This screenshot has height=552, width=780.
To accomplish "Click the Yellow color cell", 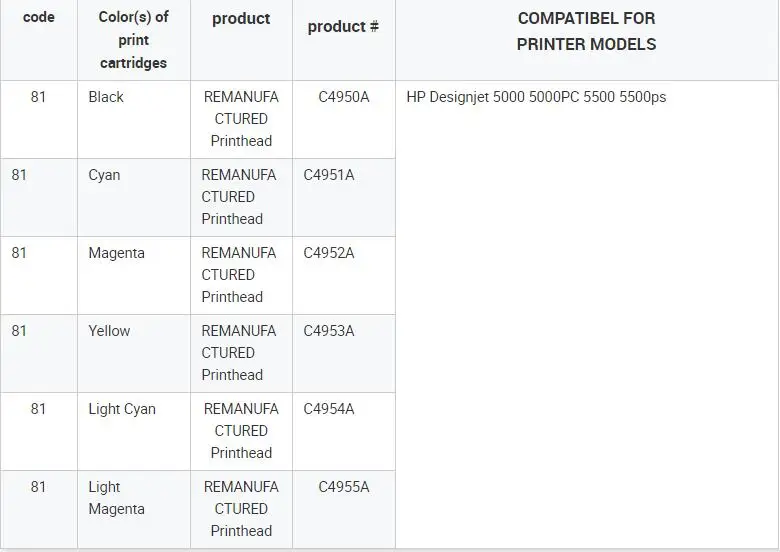I will (109, 331).
